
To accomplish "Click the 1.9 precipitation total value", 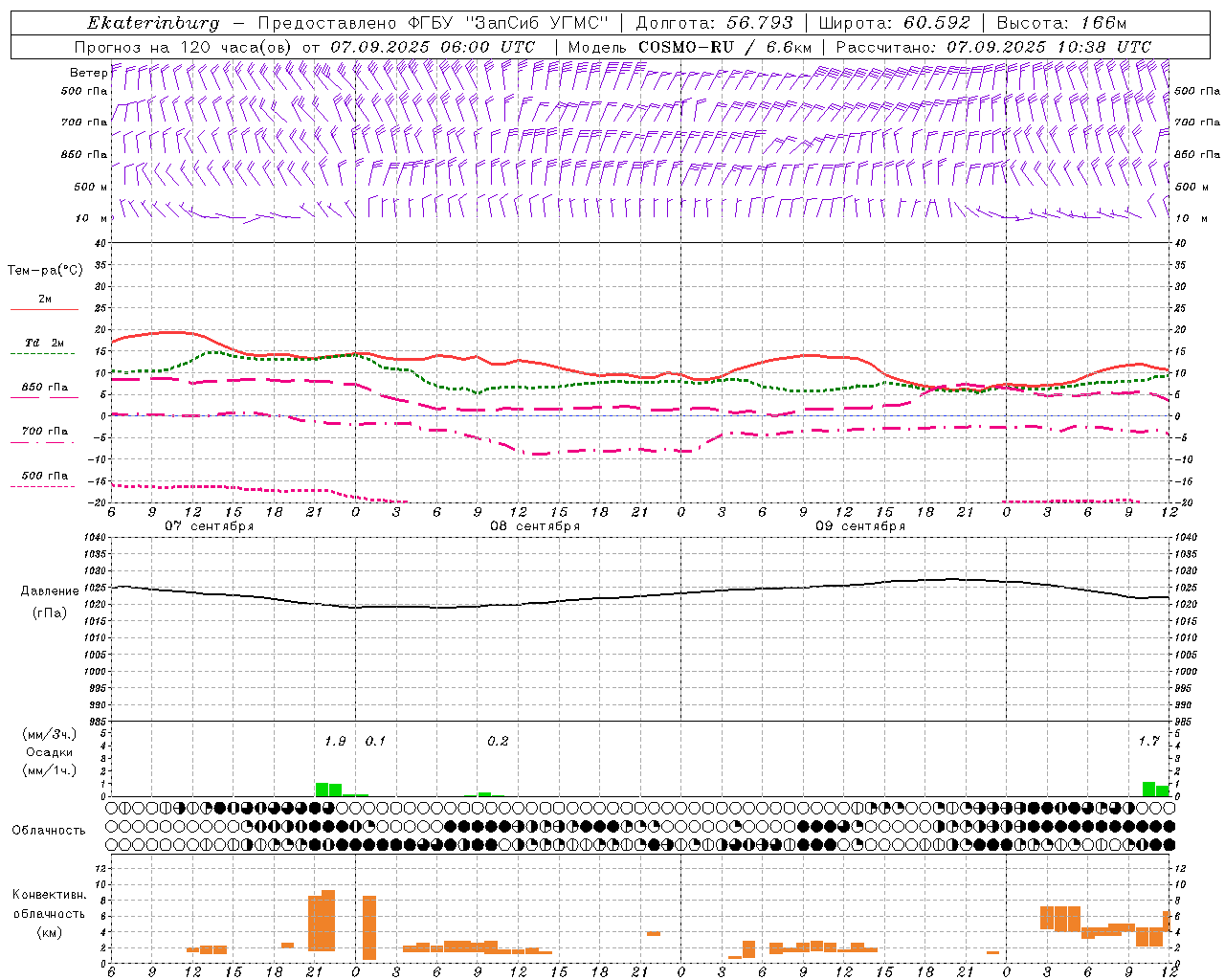I will (335, 742).
